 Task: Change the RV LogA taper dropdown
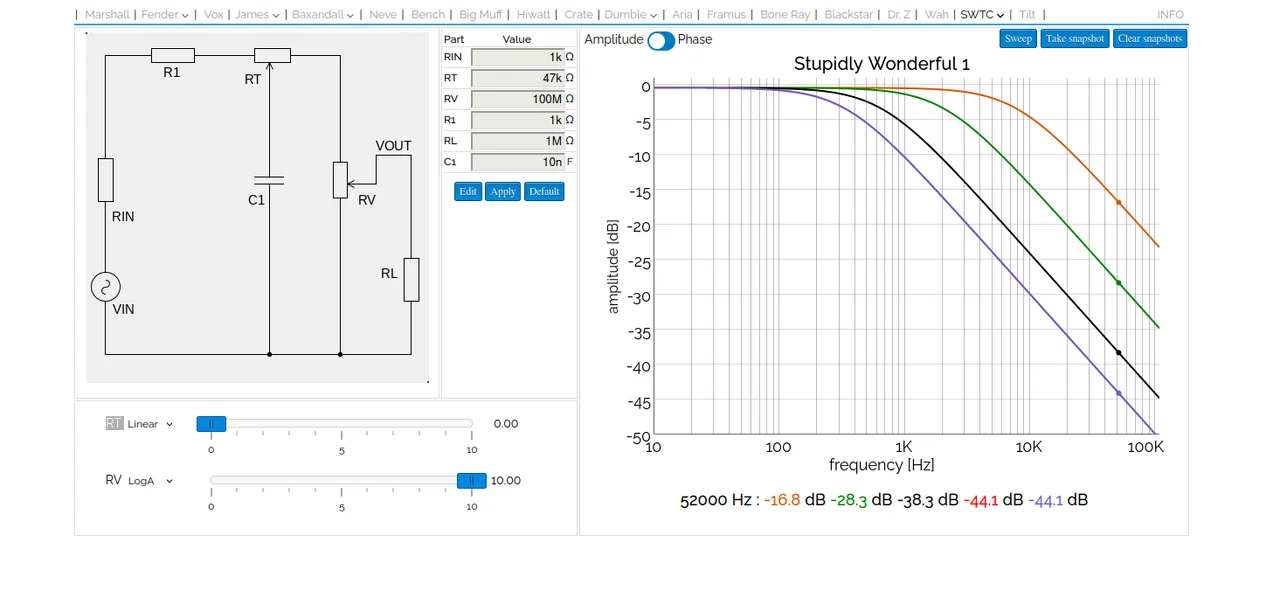[150, 481]
